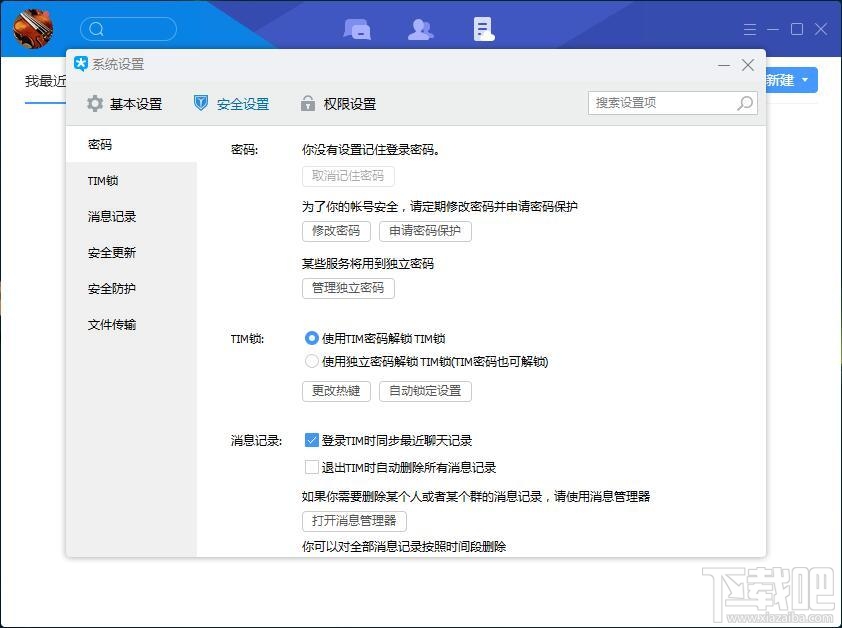
Task: Open the group chat icon in the top toolbar
Action: point(357,29)
